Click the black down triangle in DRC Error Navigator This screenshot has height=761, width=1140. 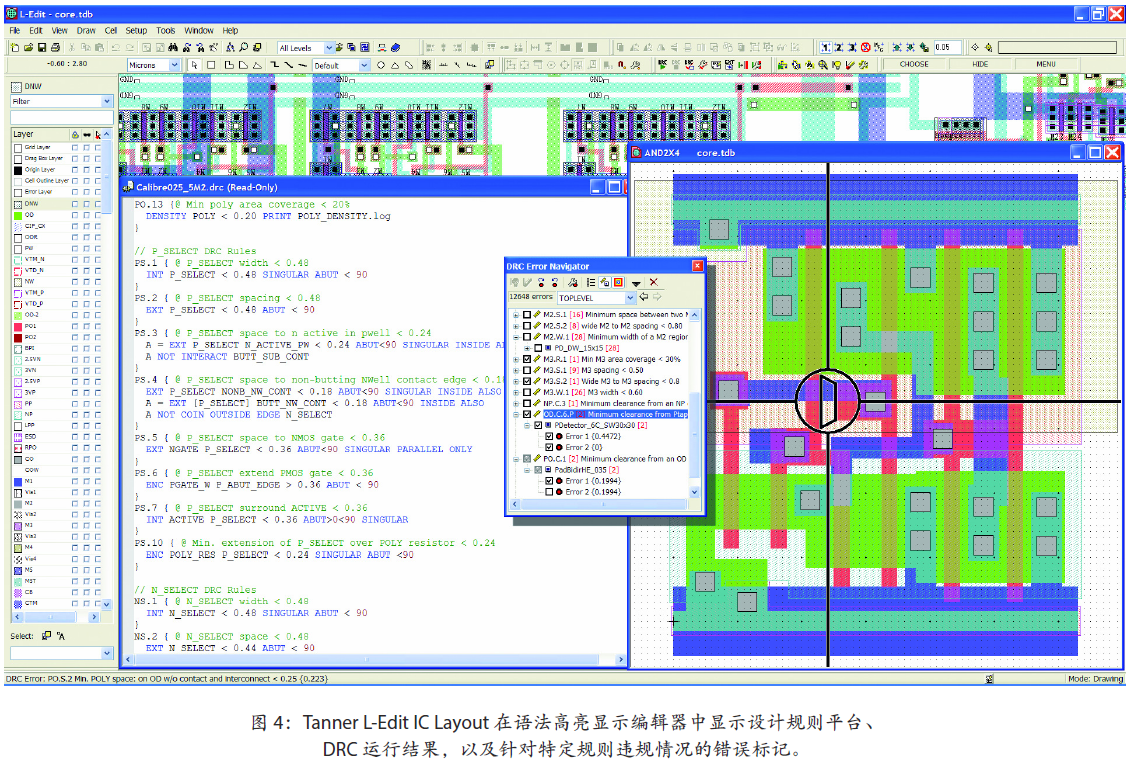[636, 282]
